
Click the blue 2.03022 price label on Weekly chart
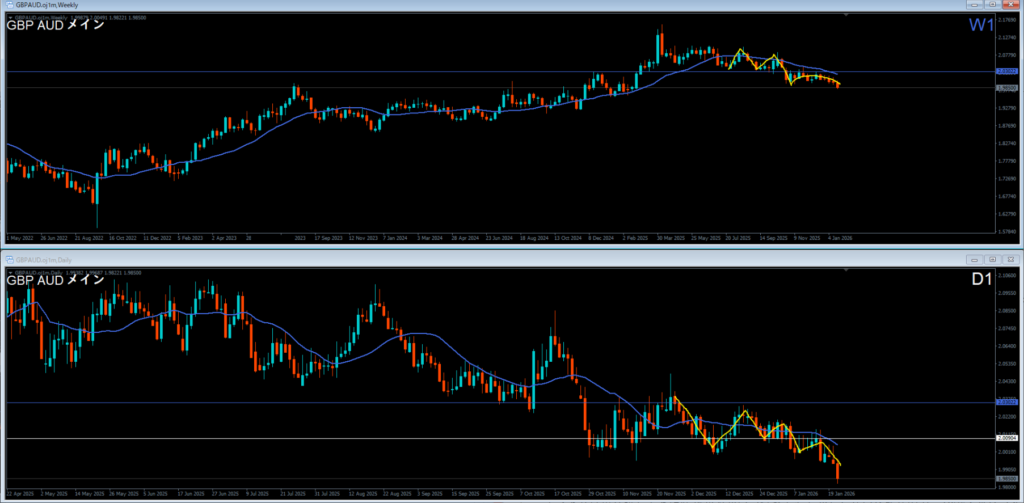pos(1007,72)
